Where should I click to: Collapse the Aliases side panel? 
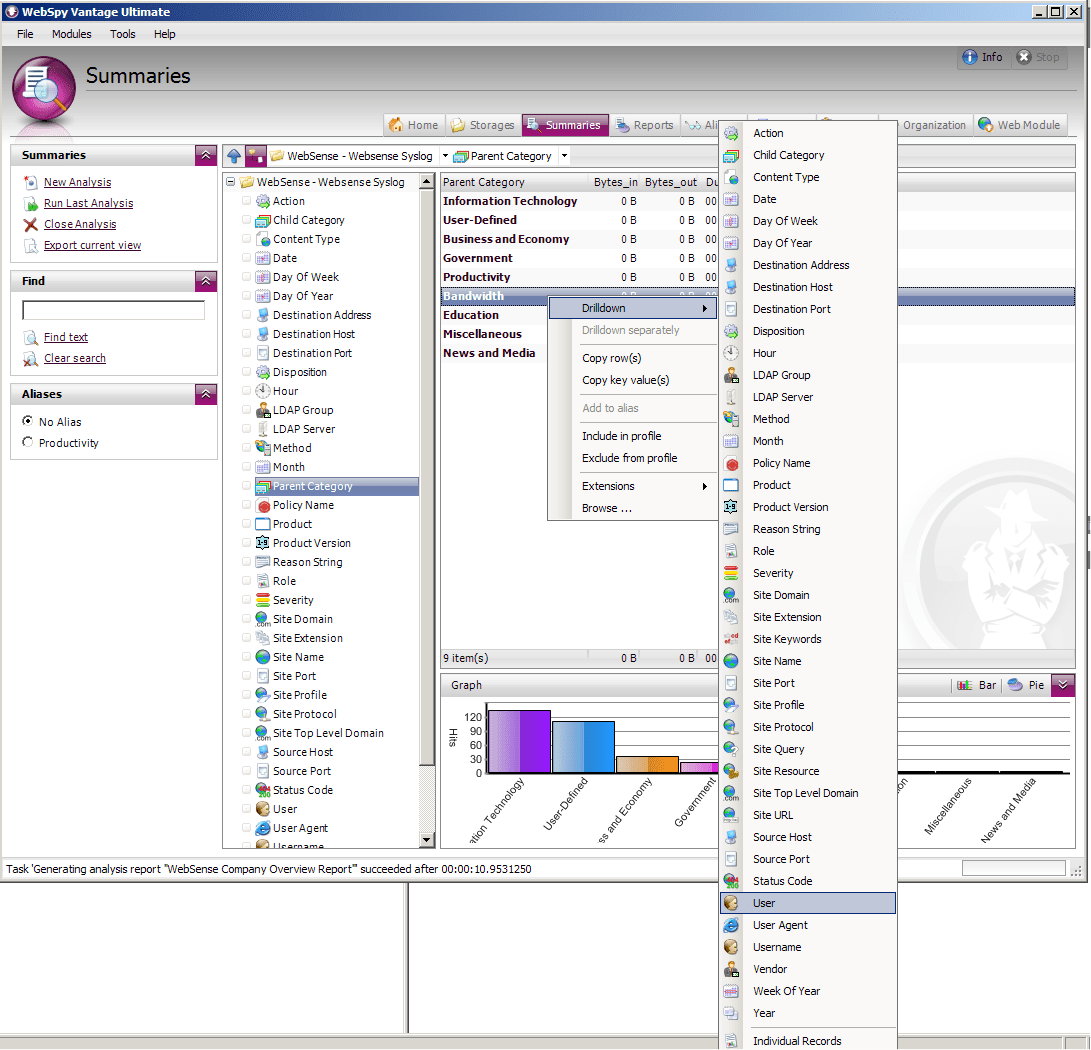pyautogui.click(x=206, y=394)
